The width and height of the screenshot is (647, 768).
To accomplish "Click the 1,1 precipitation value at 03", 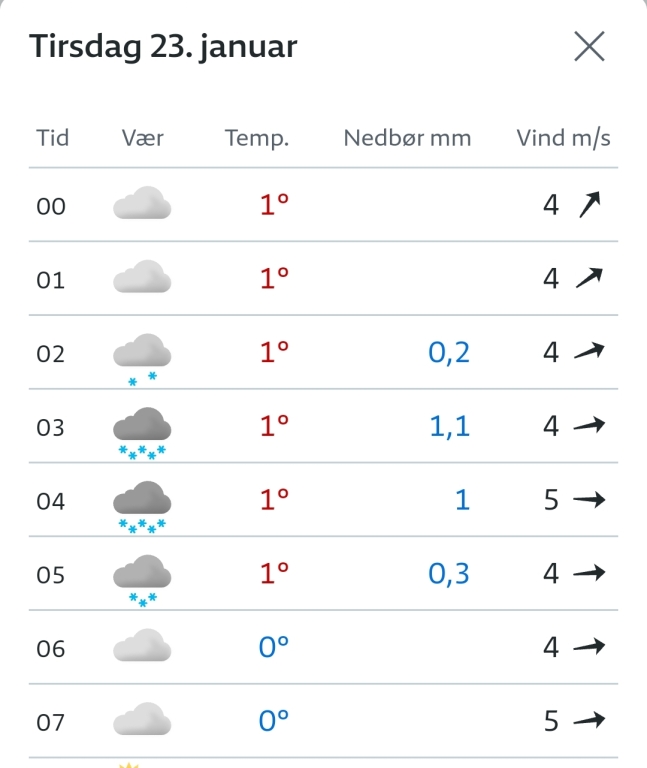I will (x=449, y=426).
